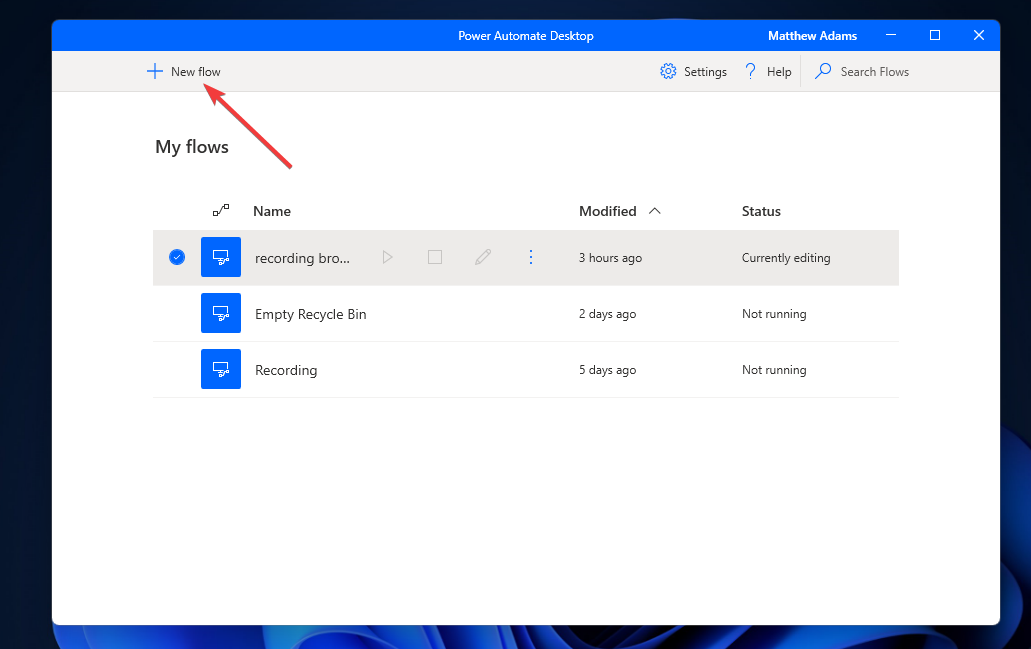Open Settings via the gear icon
Screen dimensions: 1031x649
(668, 71)
